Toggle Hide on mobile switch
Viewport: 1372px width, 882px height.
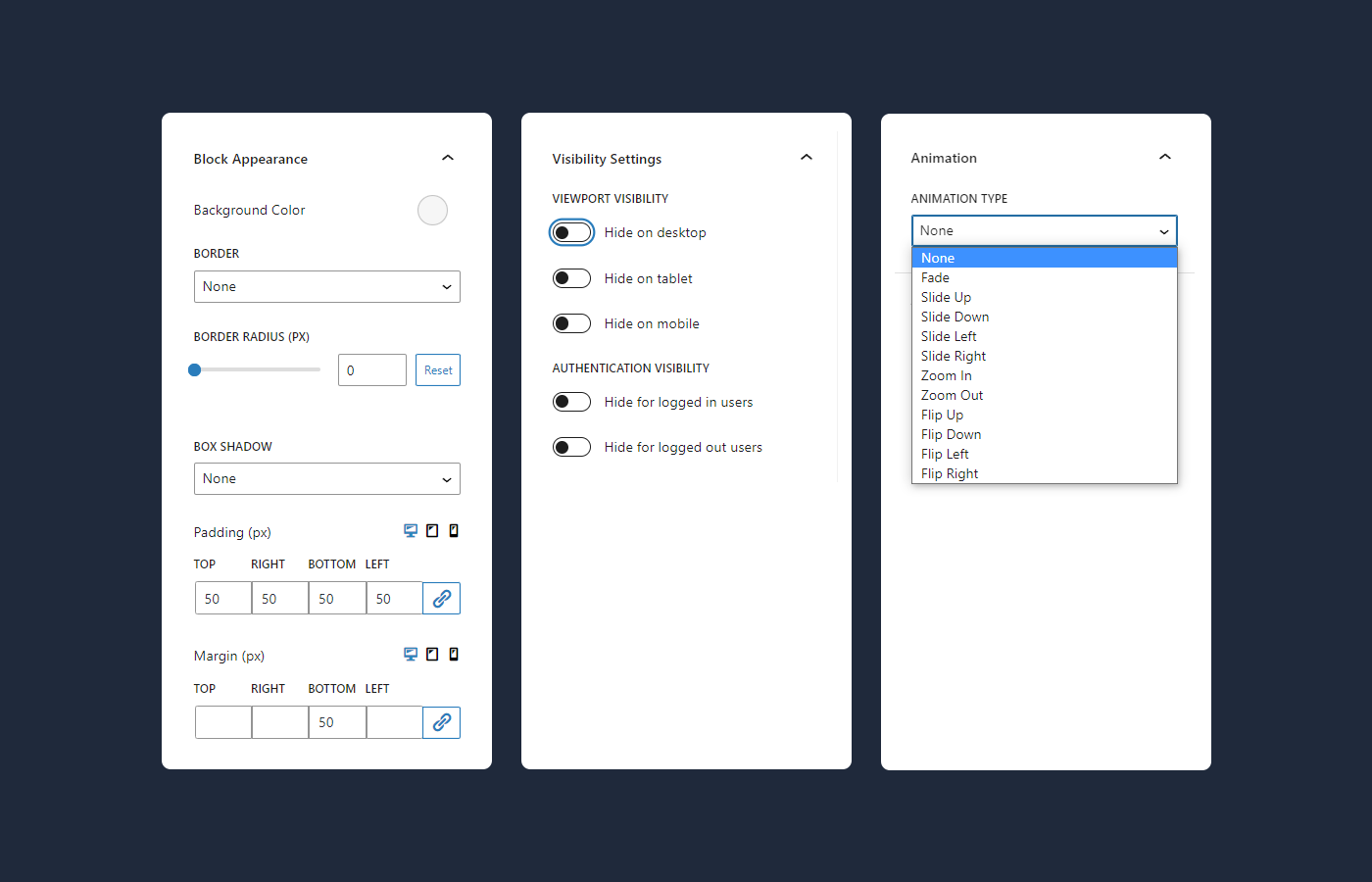(x=571, y=323)
